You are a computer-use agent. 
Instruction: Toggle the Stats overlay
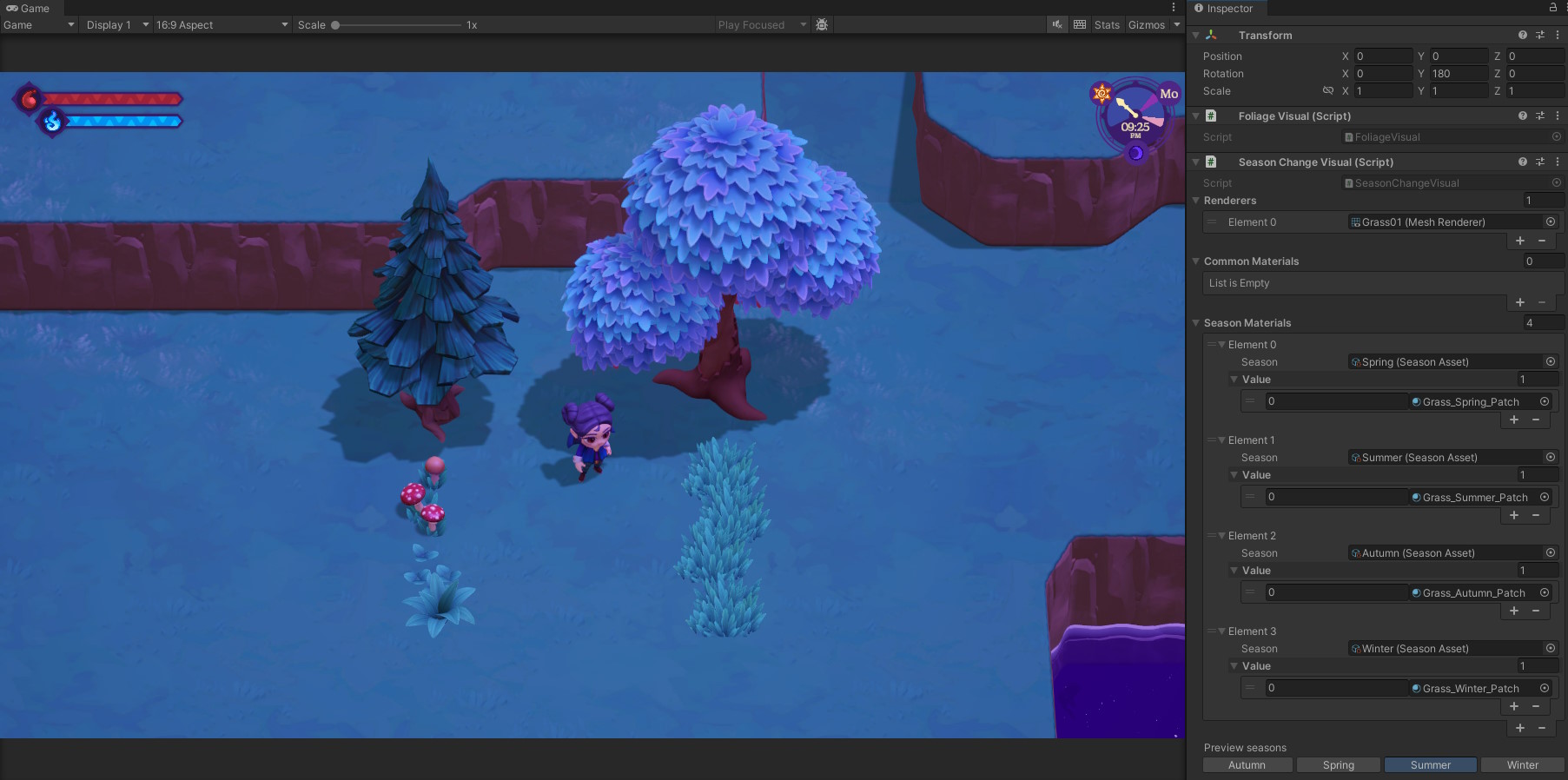pyautogui.click(x=1107, y=25)
